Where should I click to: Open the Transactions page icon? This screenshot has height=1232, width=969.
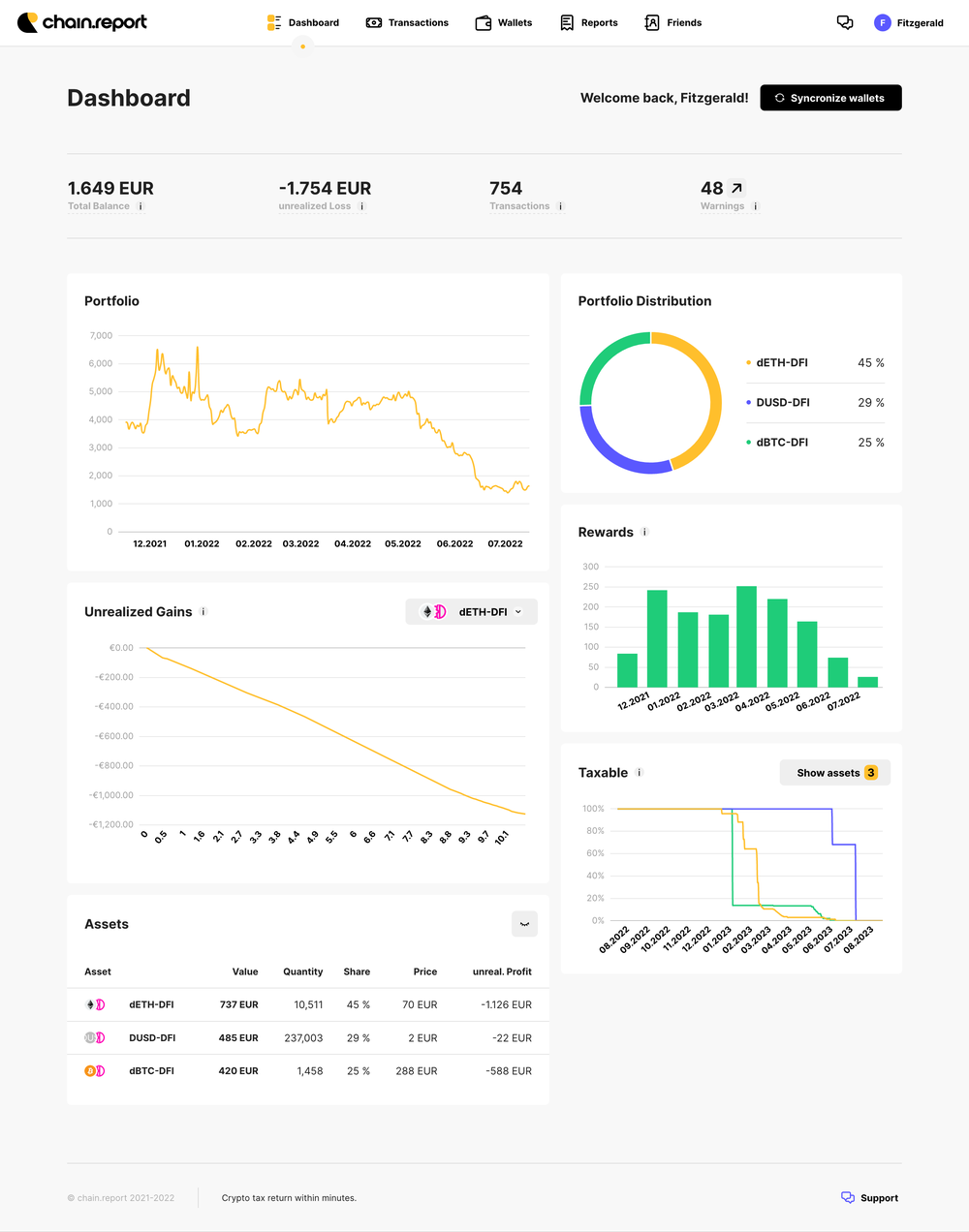tap(374, 22)
